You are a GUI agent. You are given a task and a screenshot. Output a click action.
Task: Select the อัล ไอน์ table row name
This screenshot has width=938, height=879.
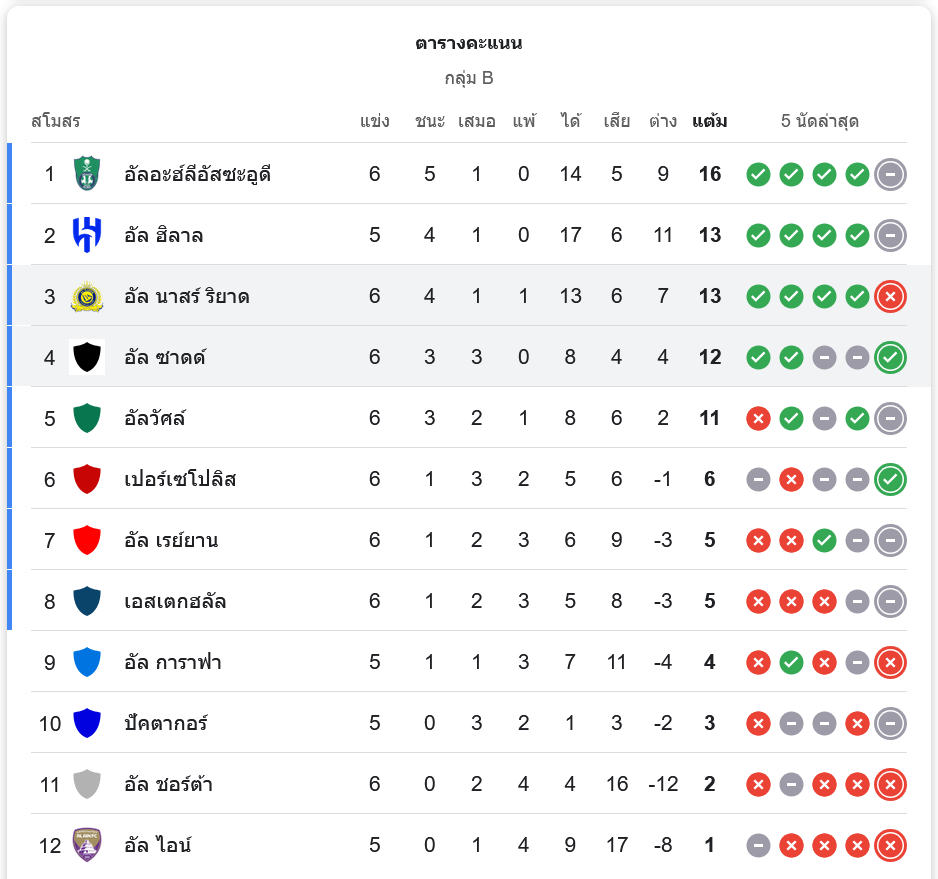(x=158, y=845)
